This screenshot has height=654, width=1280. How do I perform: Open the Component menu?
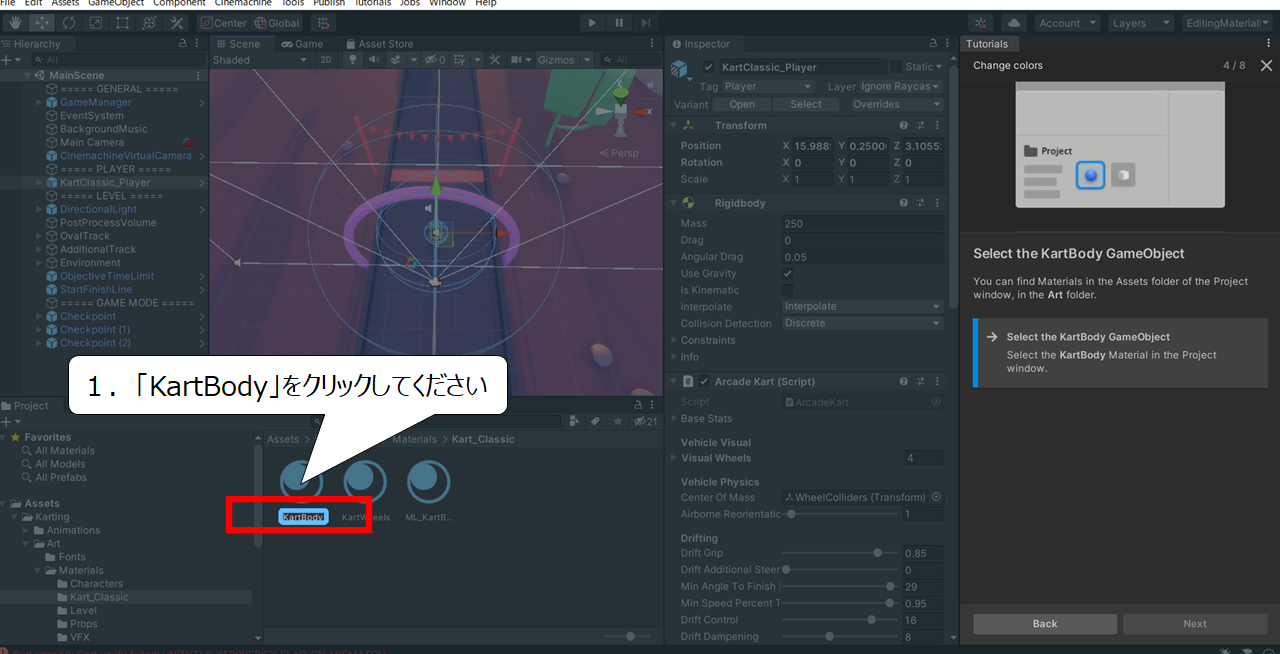179,3
